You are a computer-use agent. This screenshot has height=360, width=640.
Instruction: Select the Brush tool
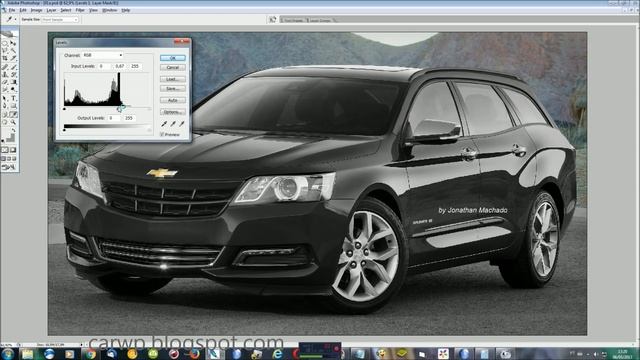(x=13, y=67)
